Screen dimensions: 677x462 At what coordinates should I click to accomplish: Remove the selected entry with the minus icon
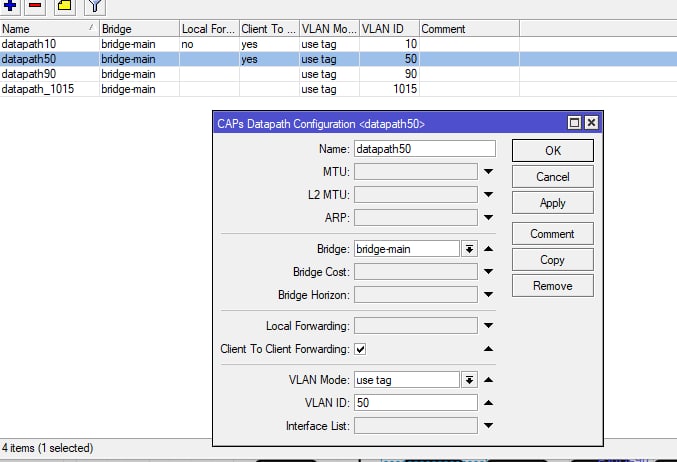point(35,6)
